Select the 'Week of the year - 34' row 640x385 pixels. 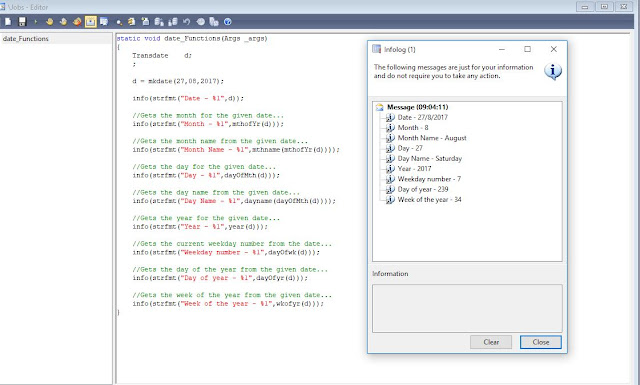pos(429,200)
